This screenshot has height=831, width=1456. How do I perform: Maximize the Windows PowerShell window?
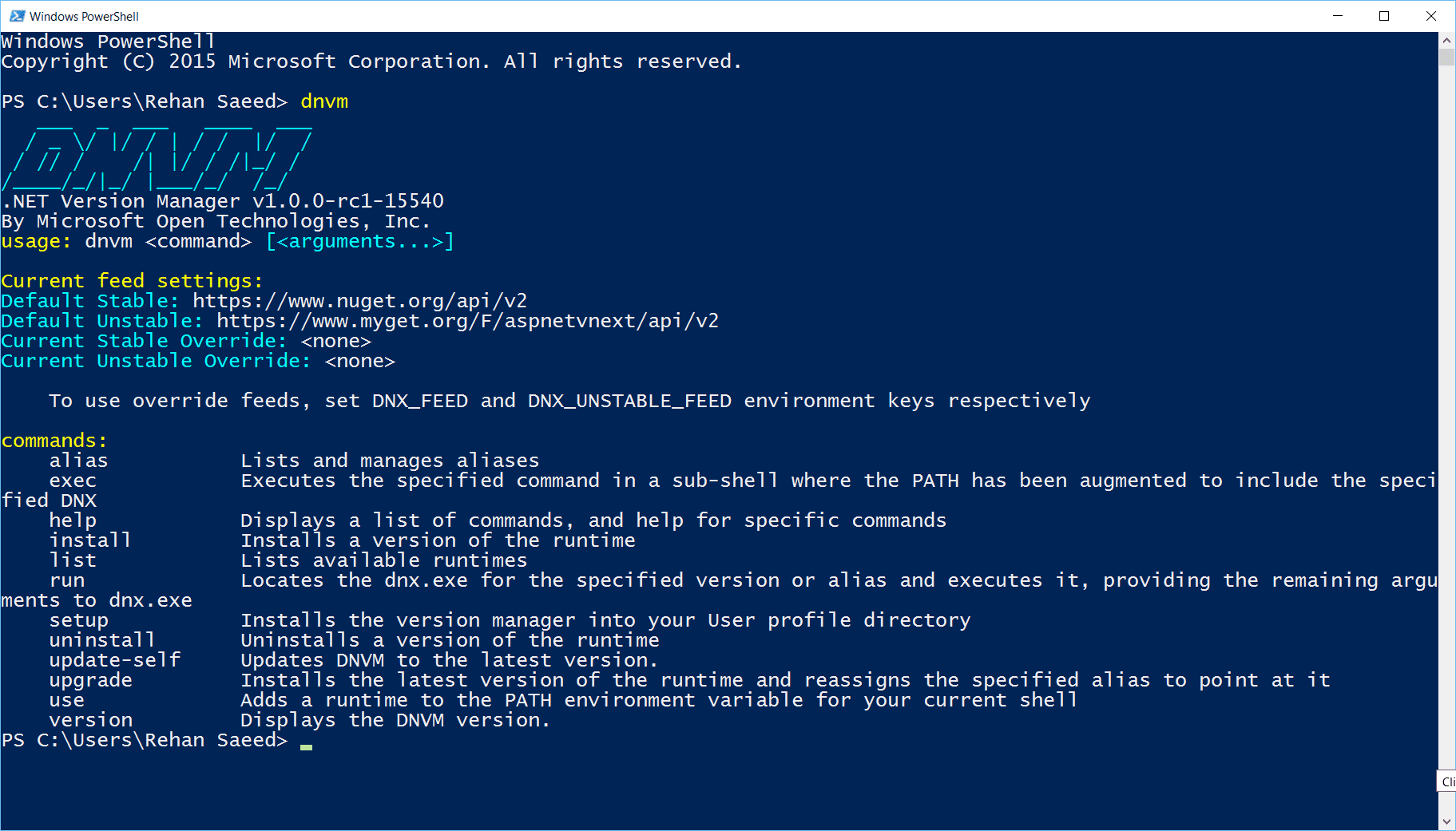coord(1384,16)
